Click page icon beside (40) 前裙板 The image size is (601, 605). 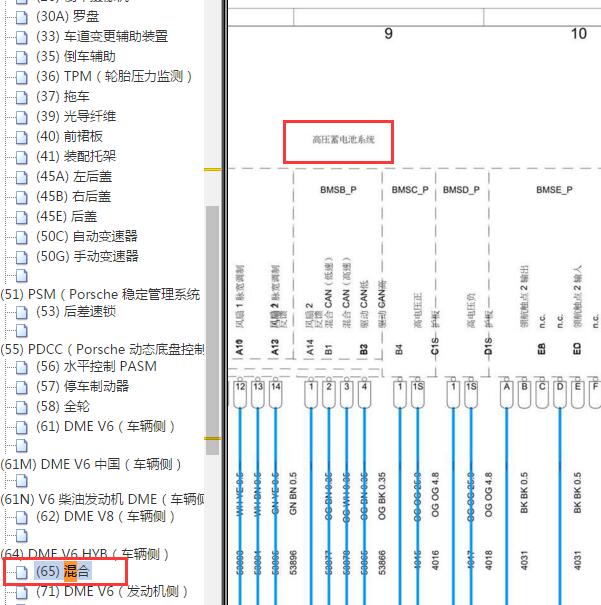point(22,137)
